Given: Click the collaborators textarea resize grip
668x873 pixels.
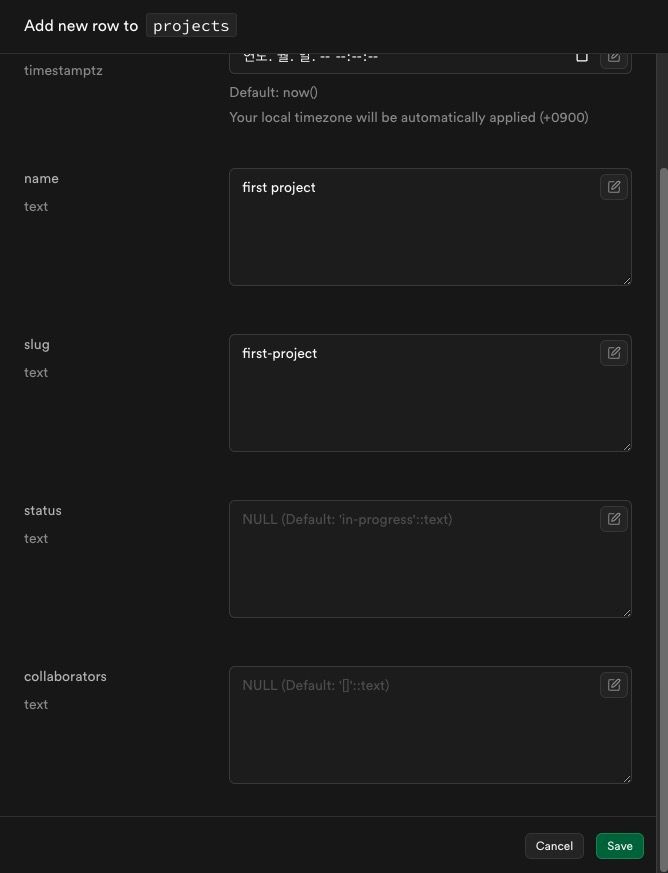Looking at the screenshot, I should pos(627,778).
